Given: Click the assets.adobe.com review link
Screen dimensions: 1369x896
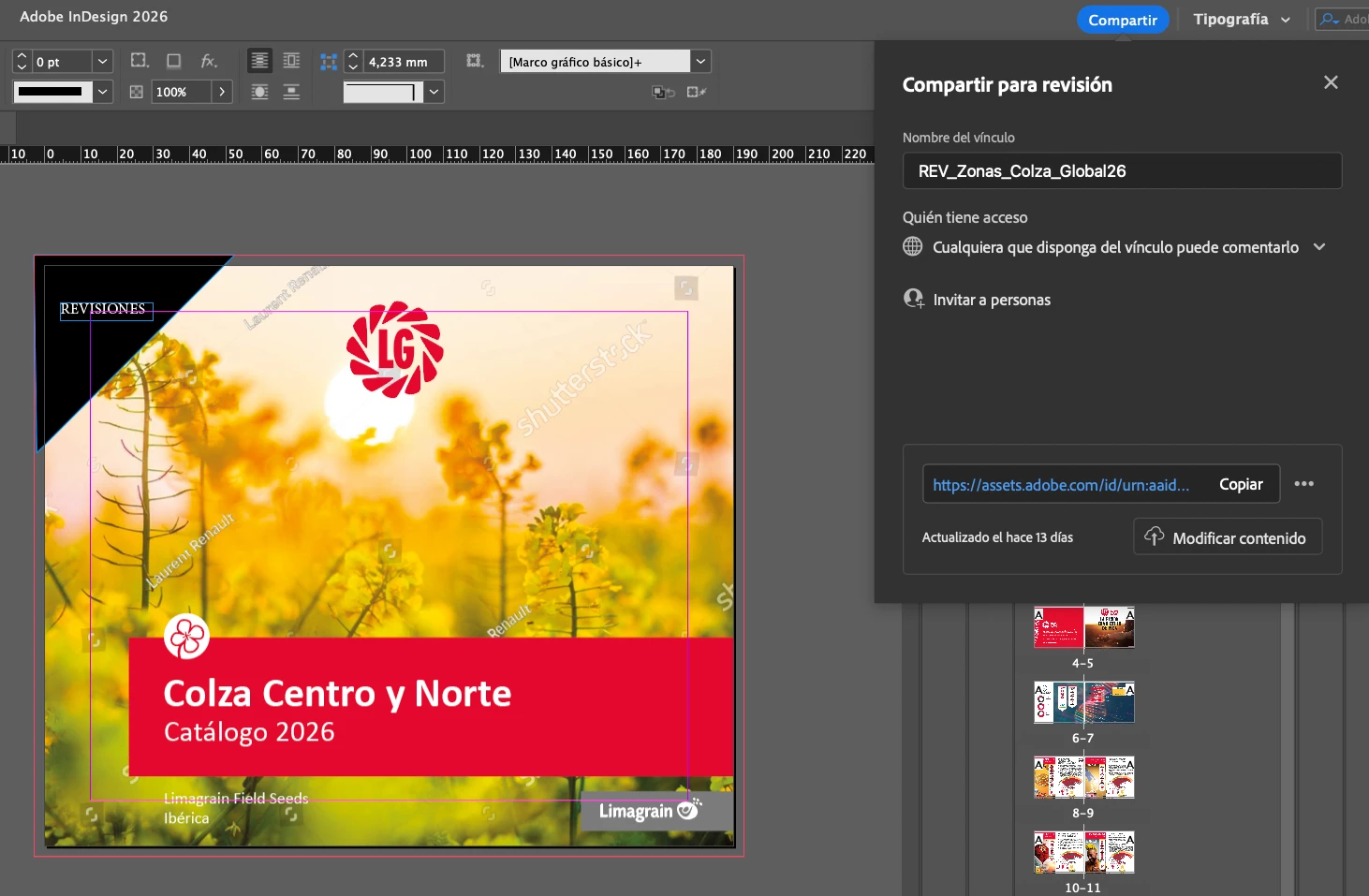Looking at the screenshot, I should pos(1061,485).
